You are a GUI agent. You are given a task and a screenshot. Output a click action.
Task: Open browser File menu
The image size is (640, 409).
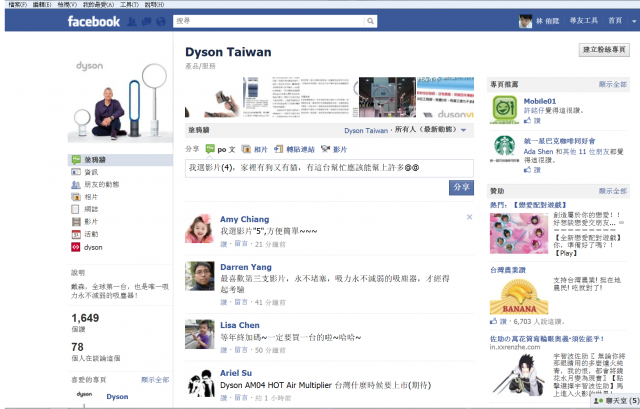pyautogui.click(x=17, y=4)
